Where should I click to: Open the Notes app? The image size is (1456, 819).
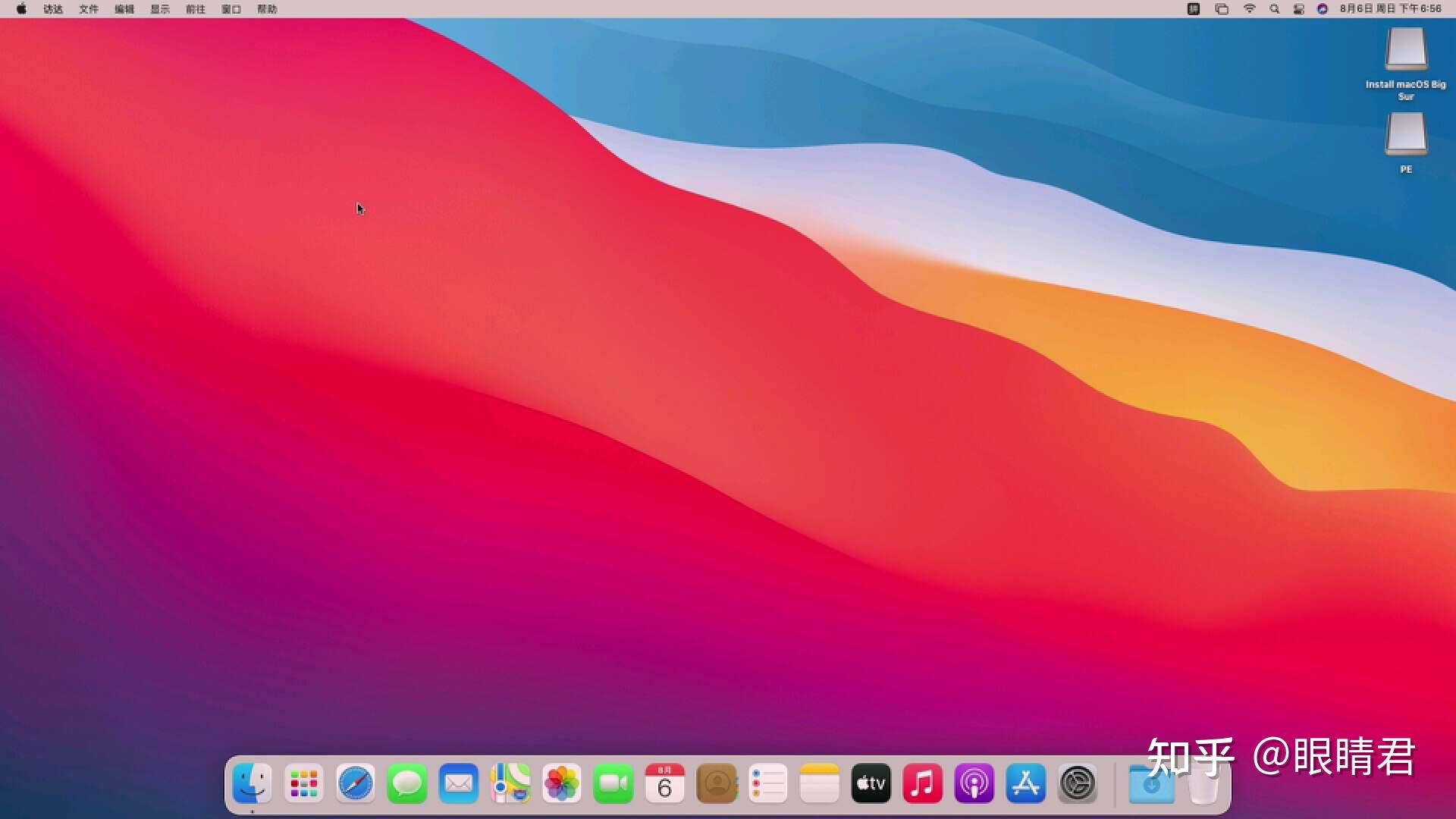click(x=819, y=783)
